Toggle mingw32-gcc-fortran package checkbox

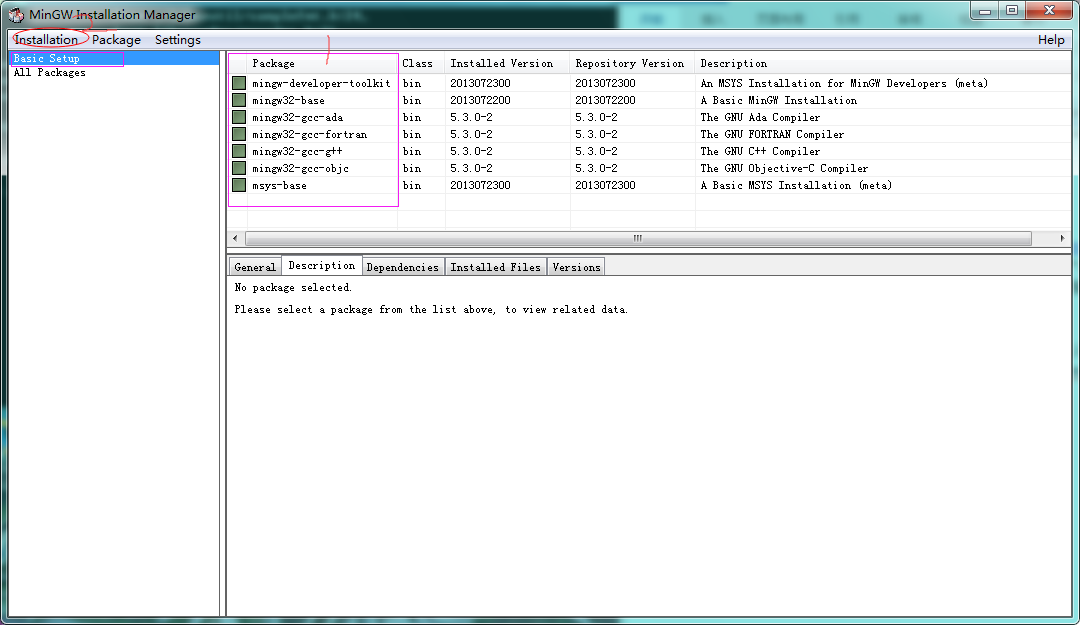coord(239,134)
